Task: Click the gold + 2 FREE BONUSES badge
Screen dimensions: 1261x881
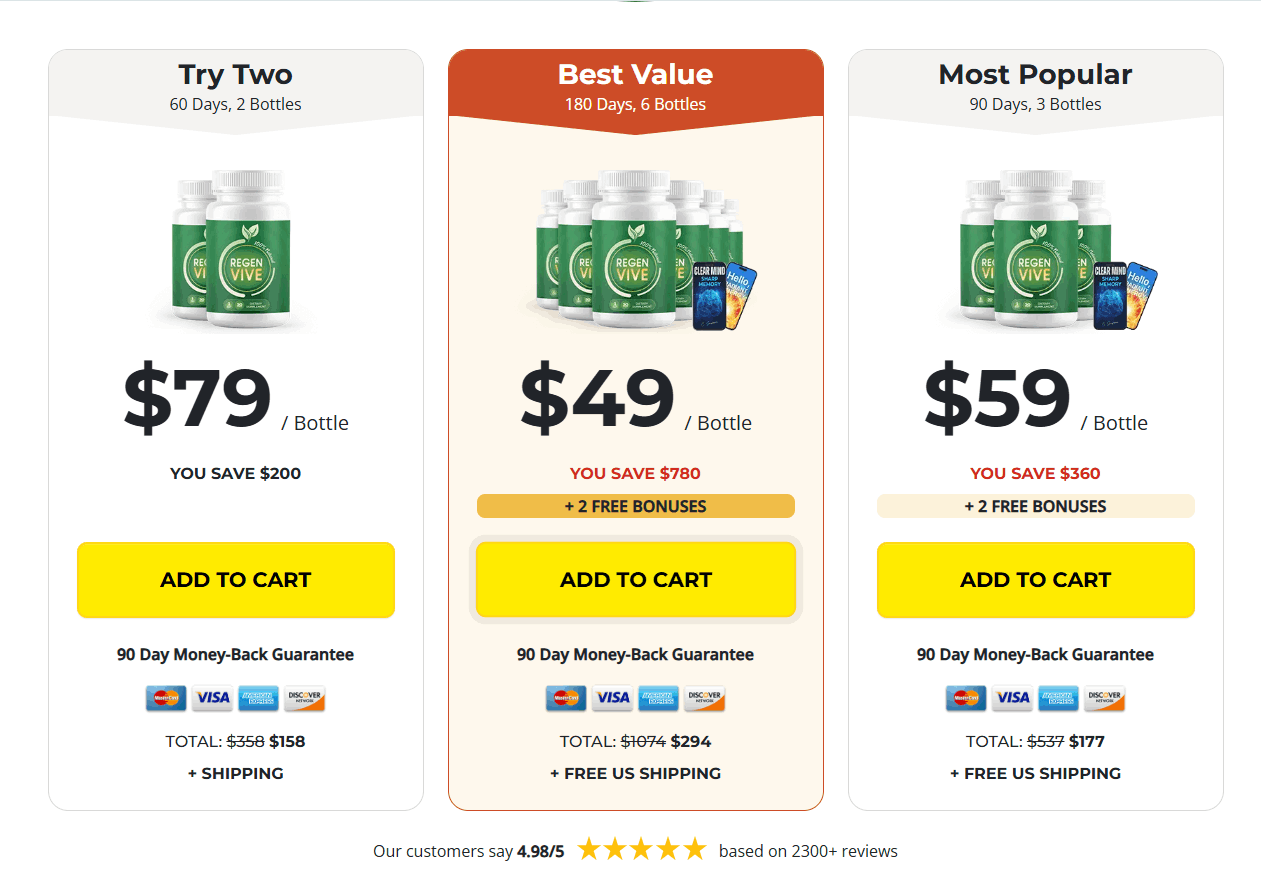Action: (x=636, y=506)
